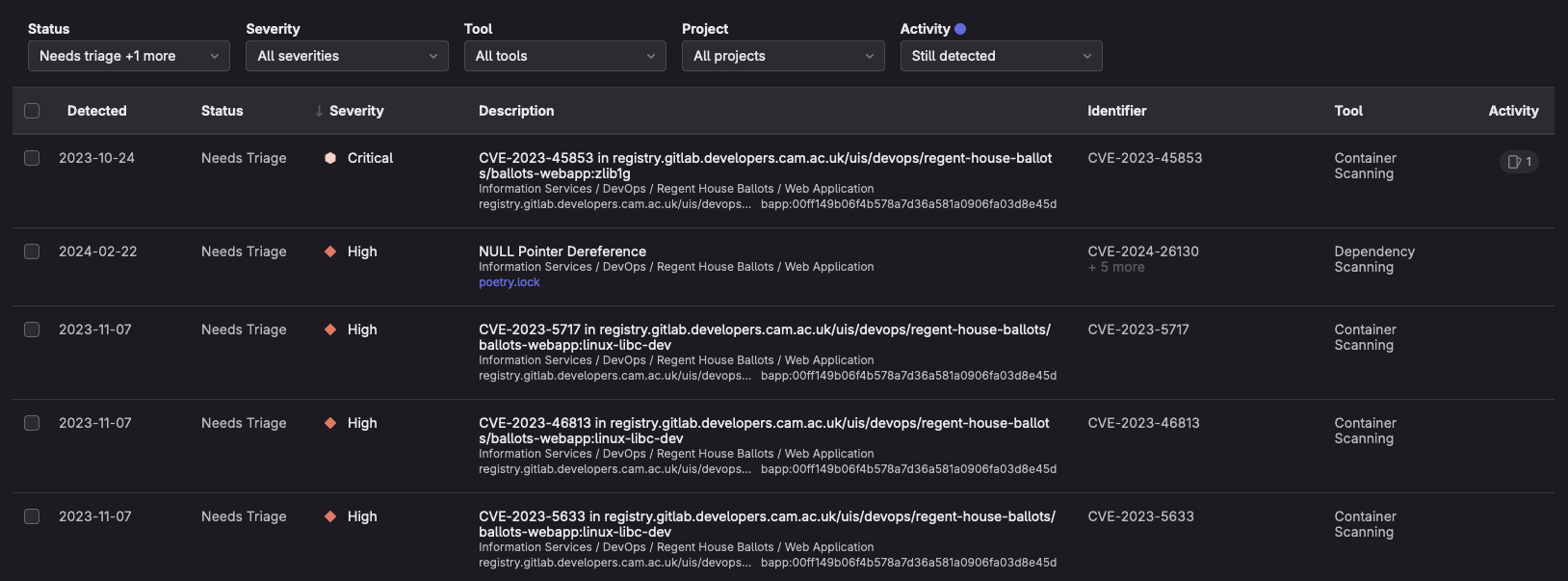Check the box for CVE-2023-45853 row
The height and width of the screenshot is (581, 1568).
[32, 158]
